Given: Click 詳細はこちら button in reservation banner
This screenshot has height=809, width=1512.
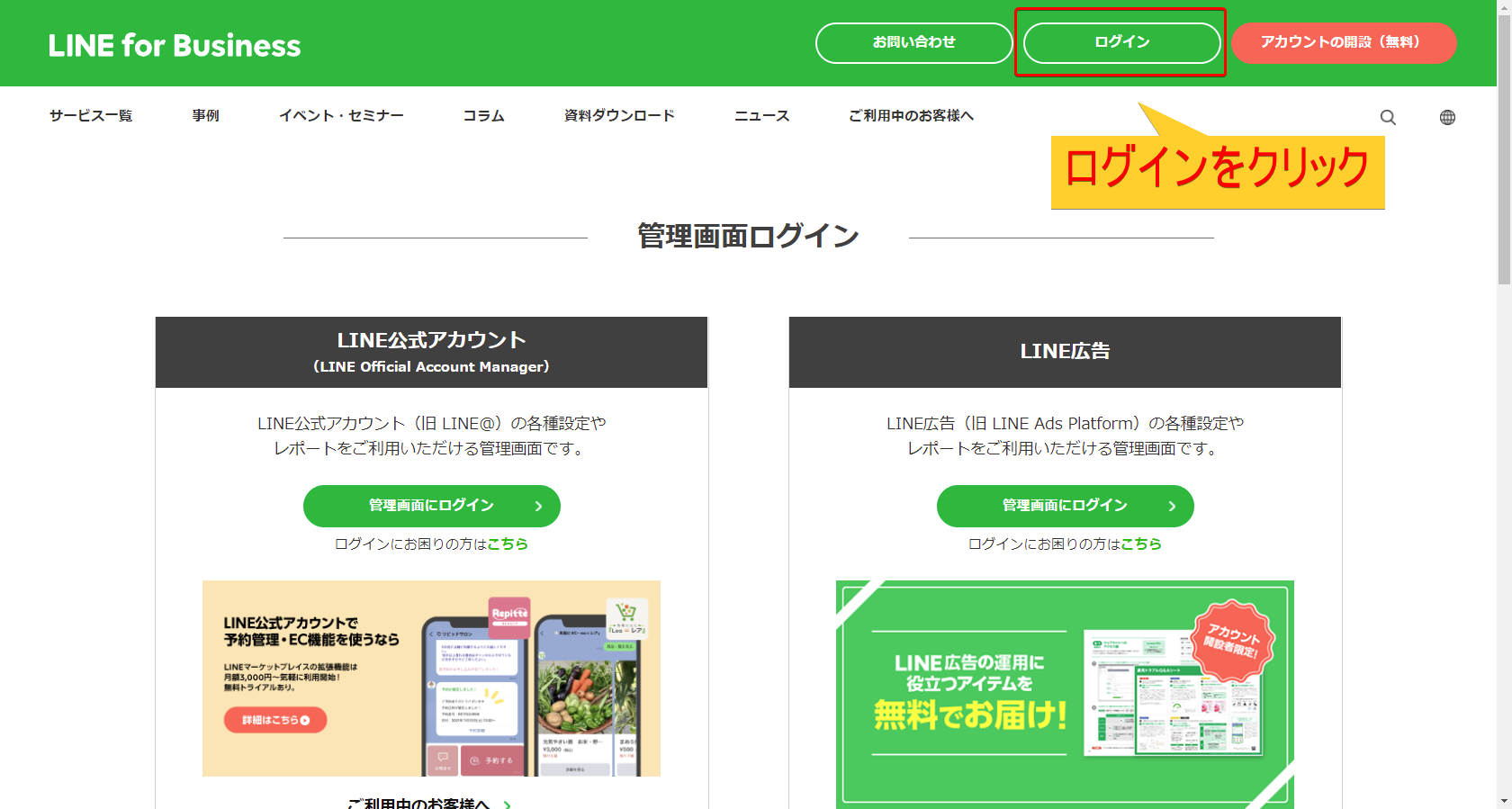Looking at the screenshot, I should click(x=274, y=720).
